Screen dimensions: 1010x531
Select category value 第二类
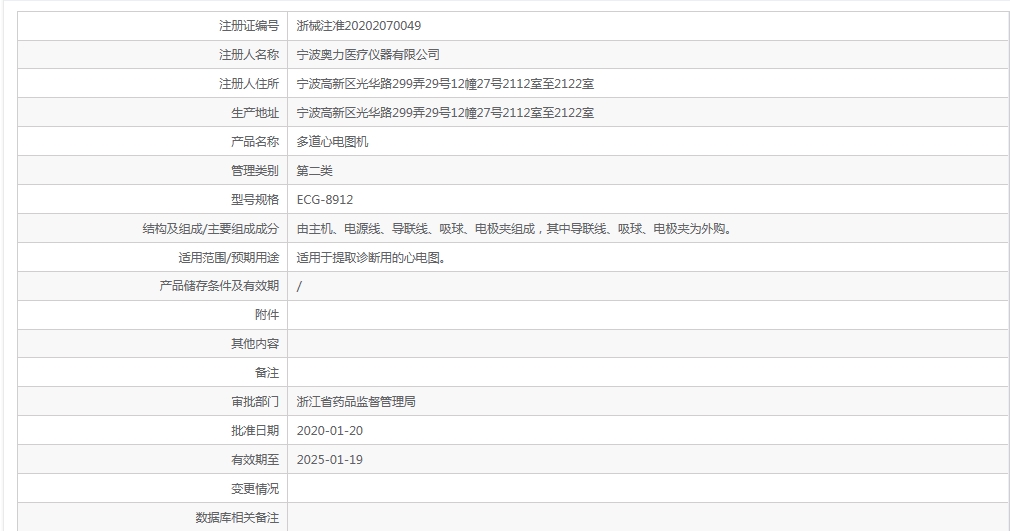(x=314, y=171)
